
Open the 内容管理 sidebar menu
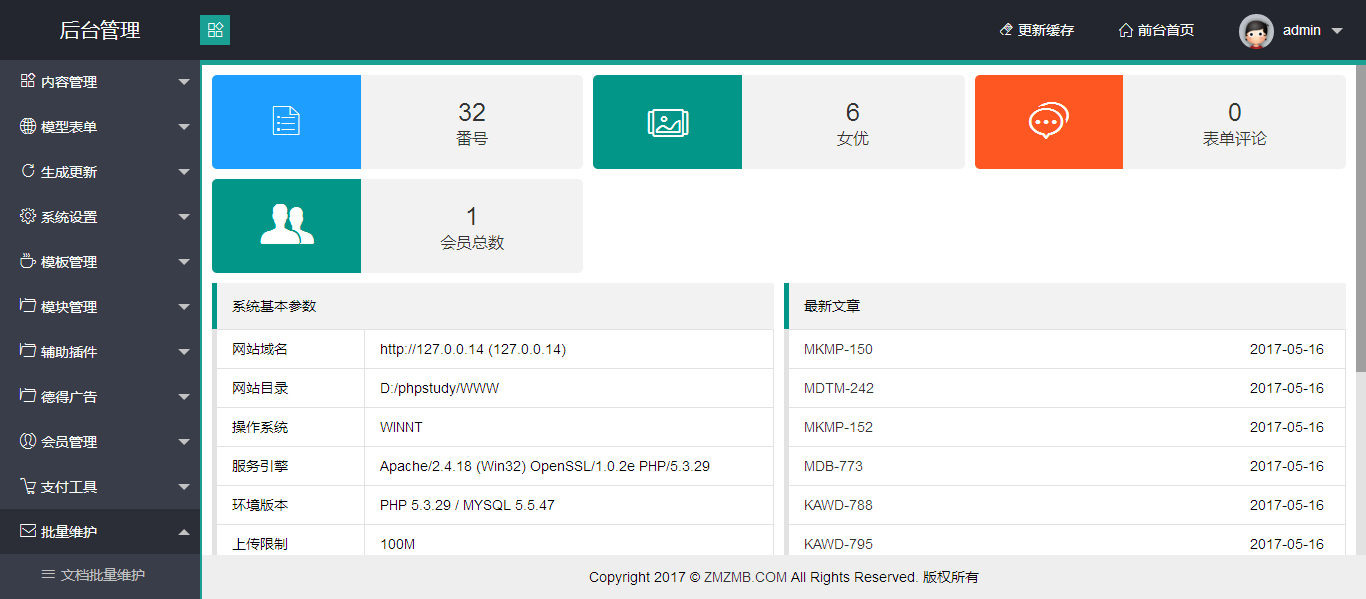point(100,82)
